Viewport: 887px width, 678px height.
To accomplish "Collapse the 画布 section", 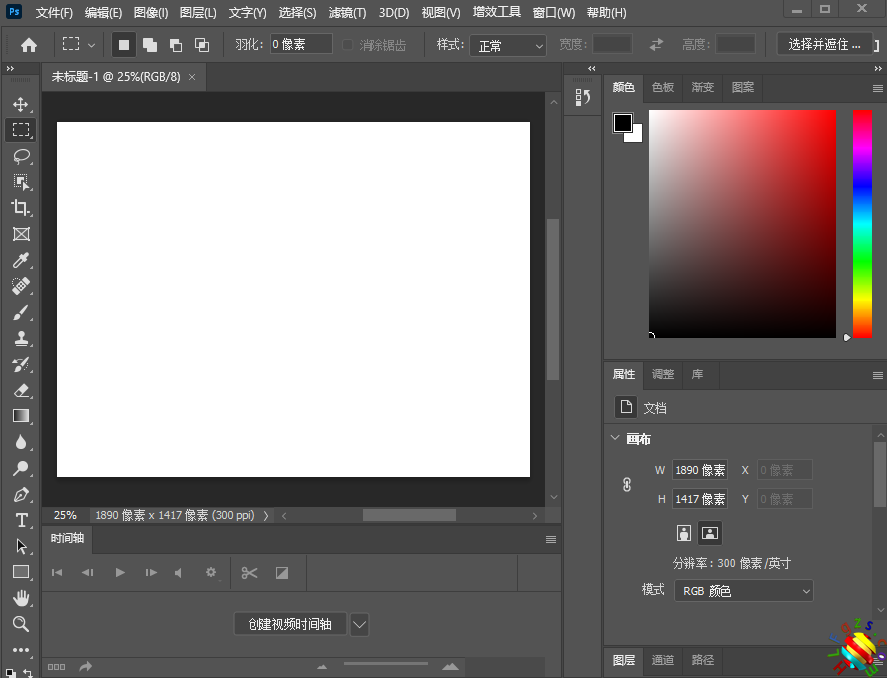I will pos(615,438).
